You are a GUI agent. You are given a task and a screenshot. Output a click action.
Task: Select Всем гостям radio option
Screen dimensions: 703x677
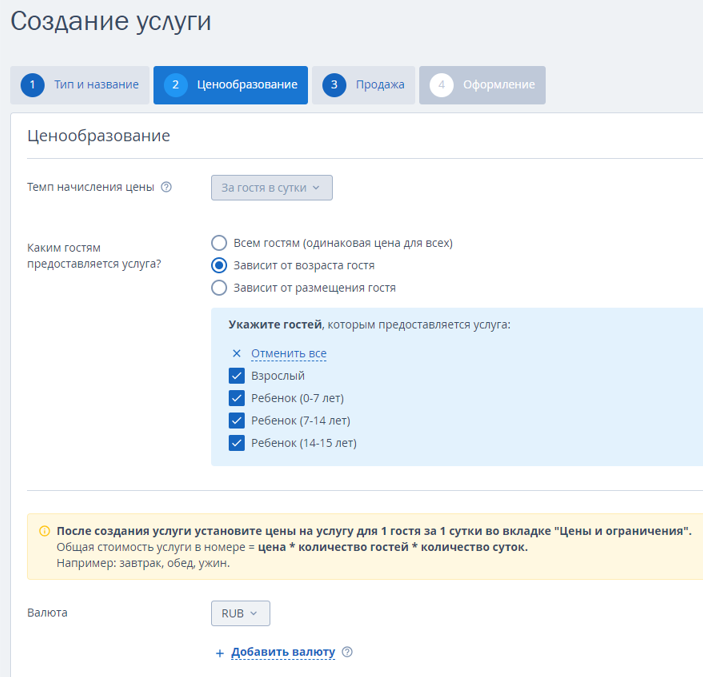tap(219, 243)
